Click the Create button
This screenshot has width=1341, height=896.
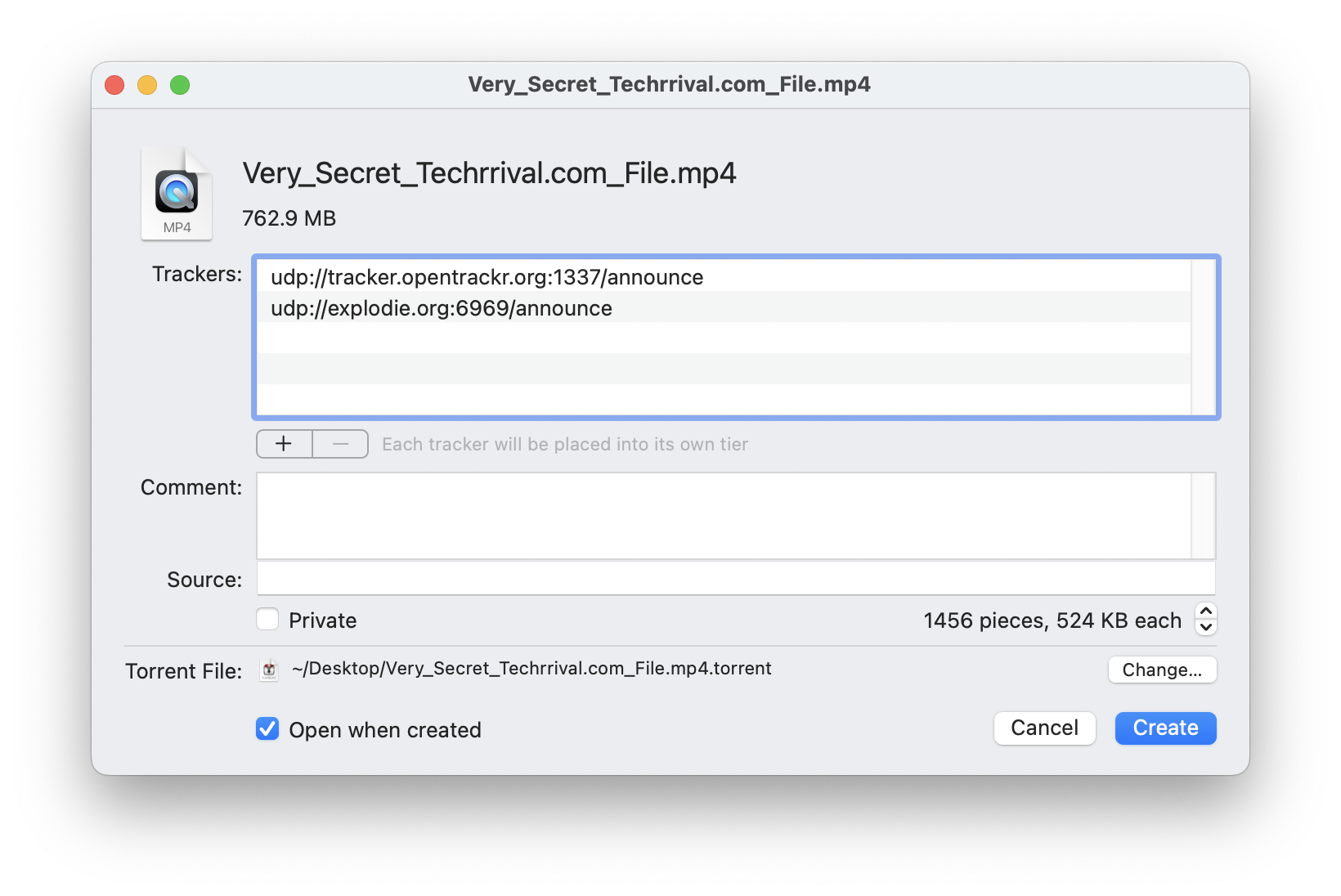coord(1164,728)
